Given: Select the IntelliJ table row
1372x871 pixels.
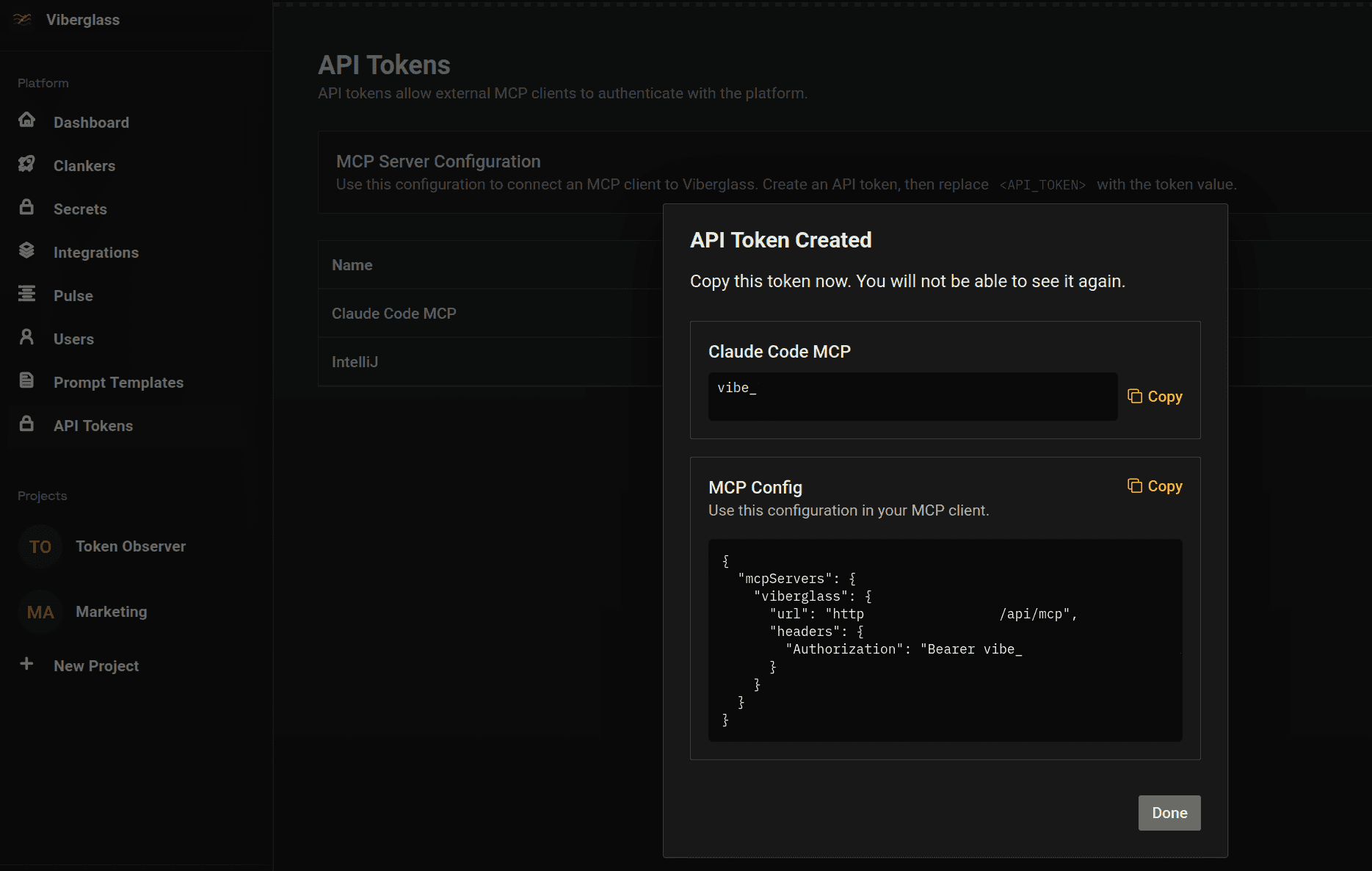Looking at the screenshot, I should 490,361.
